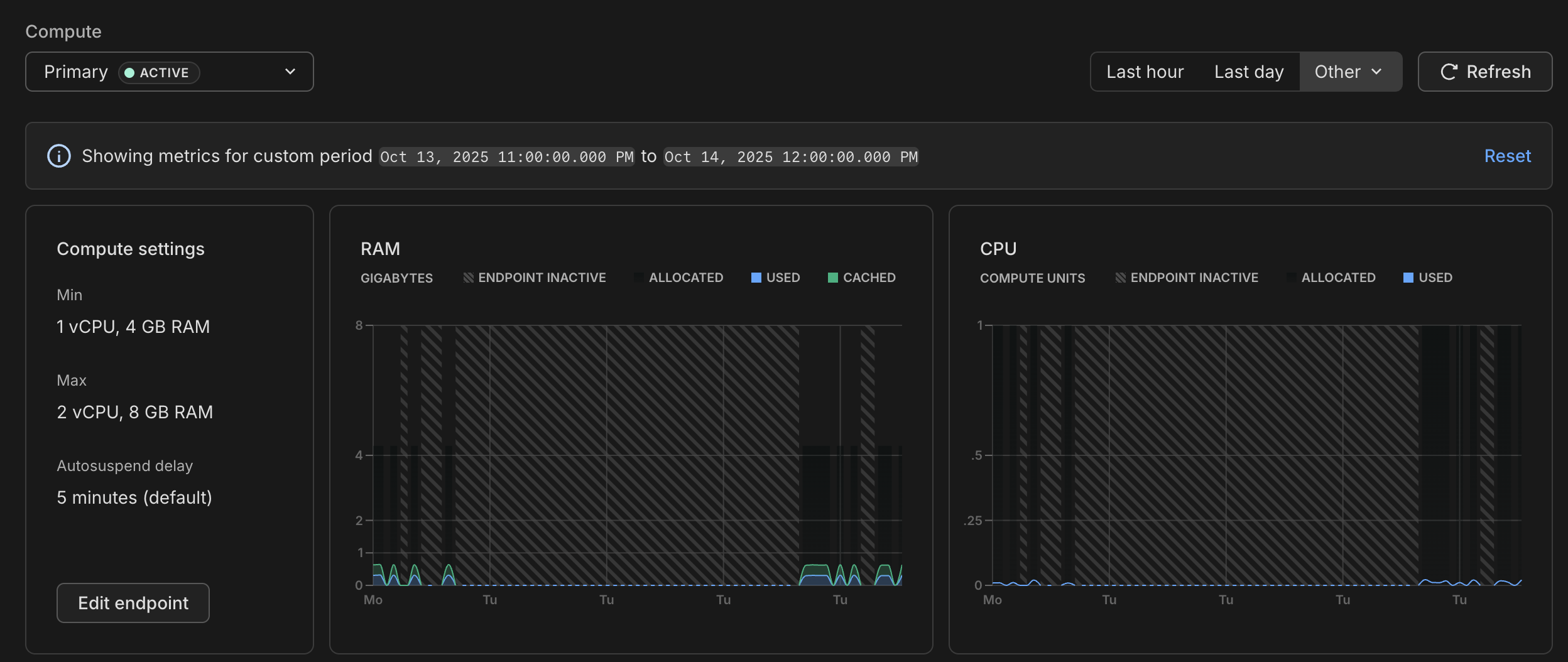
Task: Click the '1 vCPU, 4 GB RAM' min value
Action: tap(133, 327)
